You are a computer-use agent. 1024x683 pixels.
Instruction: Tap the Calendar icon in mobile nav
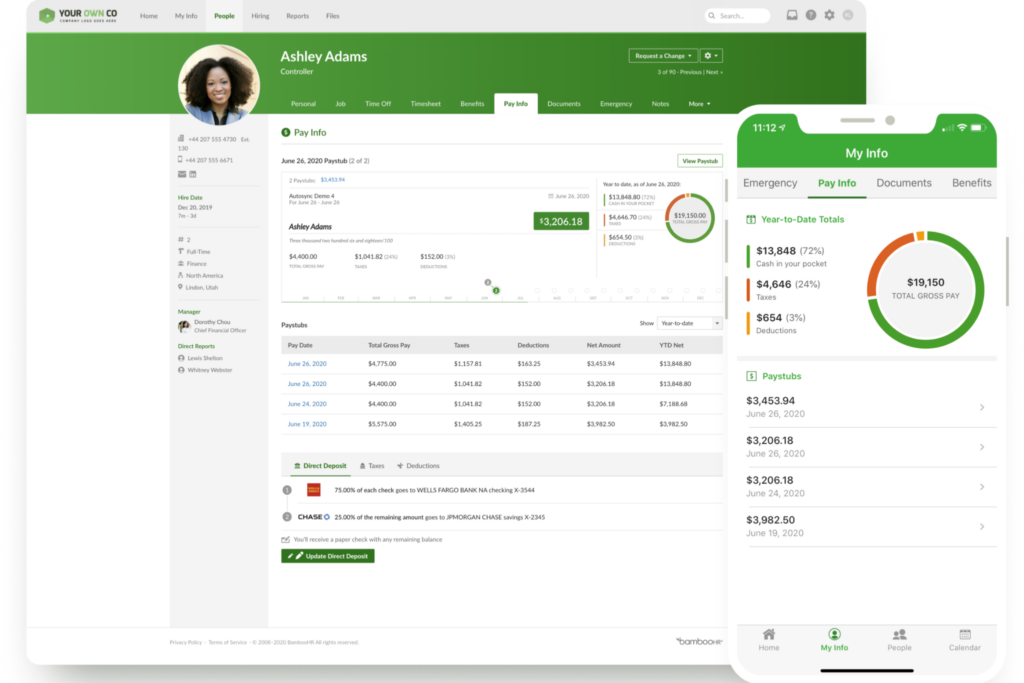pyautogui.click(x=965, y=640)
